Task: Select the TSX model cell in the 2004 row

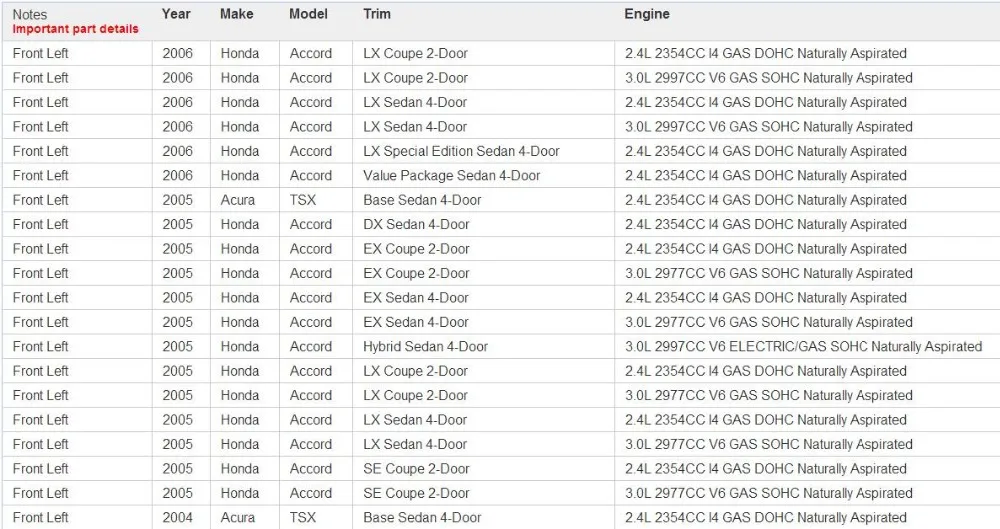Action: tap(303, 518)
